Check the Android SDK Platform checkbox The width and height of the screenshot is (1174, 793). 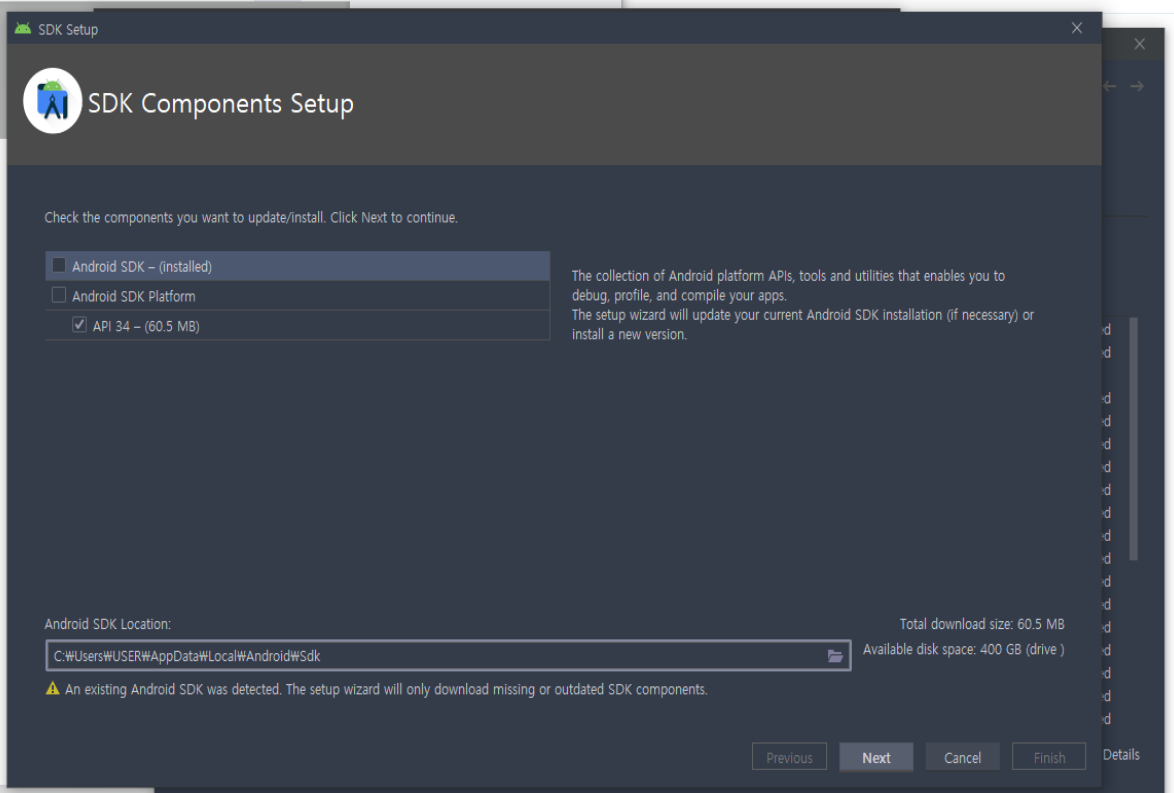pos(58,295)
